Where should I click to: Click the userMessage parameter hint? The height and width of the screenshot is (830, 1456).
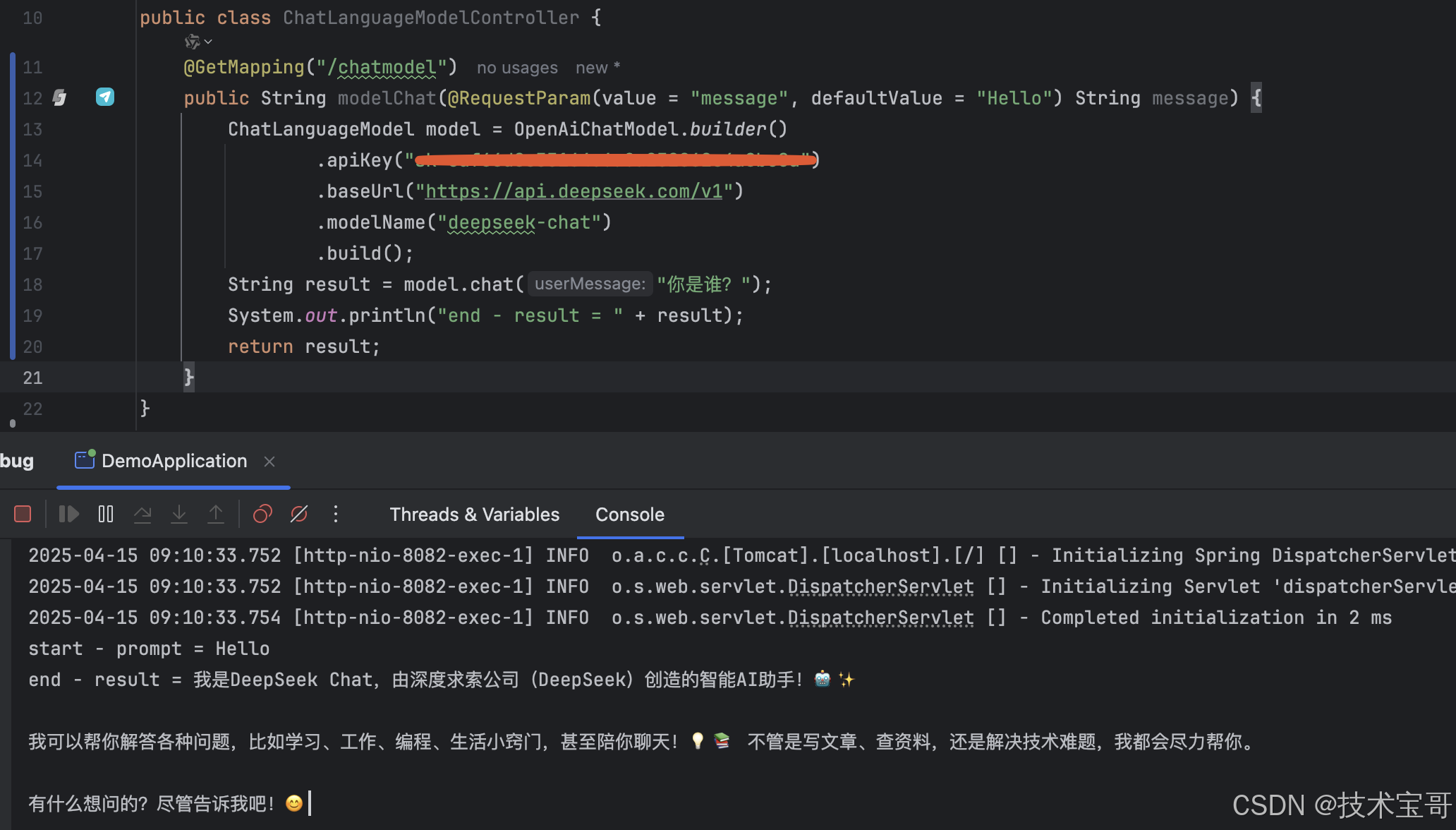[x=590, y=284]
